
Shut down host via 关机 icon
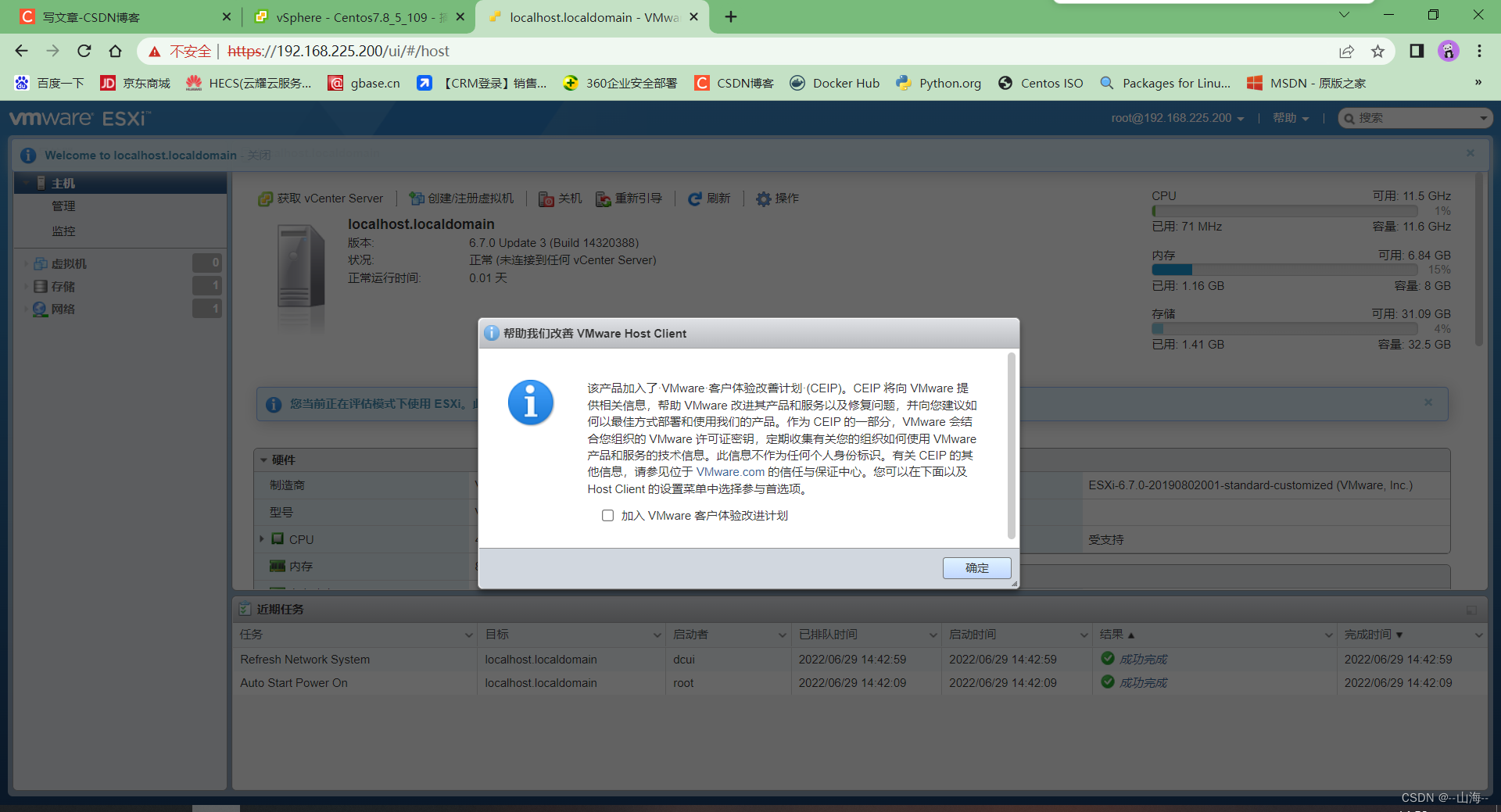561,199
